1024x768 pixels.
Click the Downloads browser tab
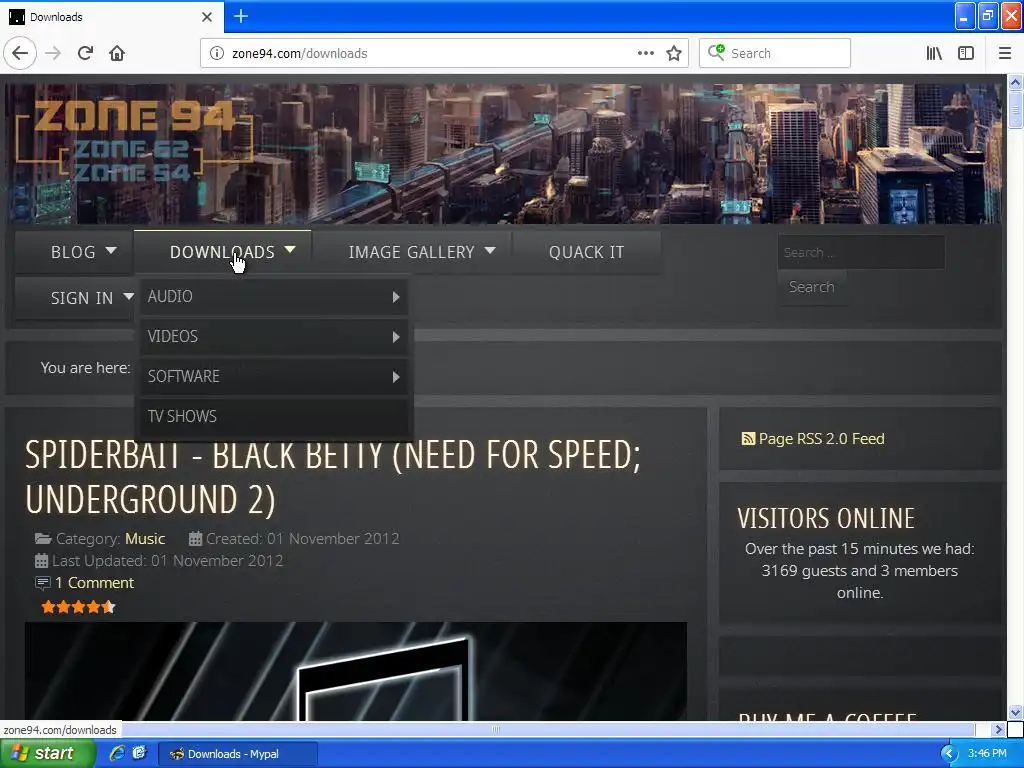(x=111, y=17)
